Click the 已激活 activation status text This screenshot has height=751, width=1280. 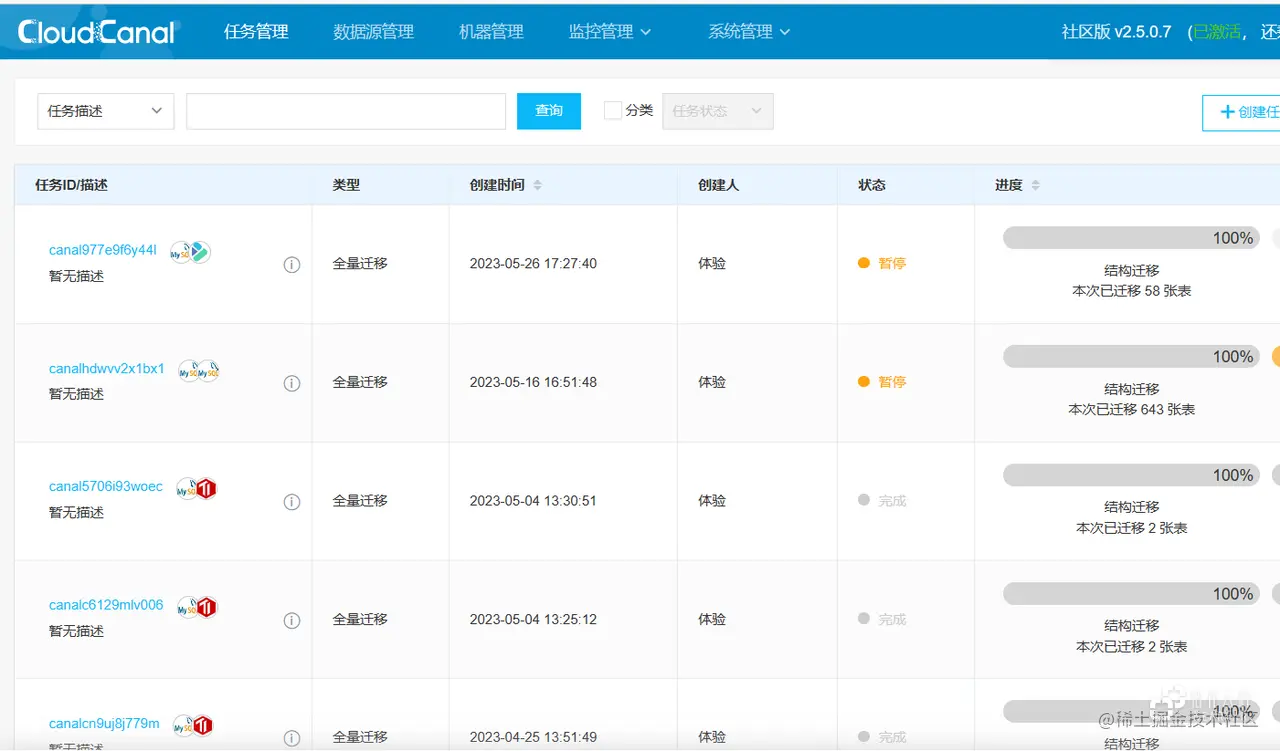click(1217, 32)
